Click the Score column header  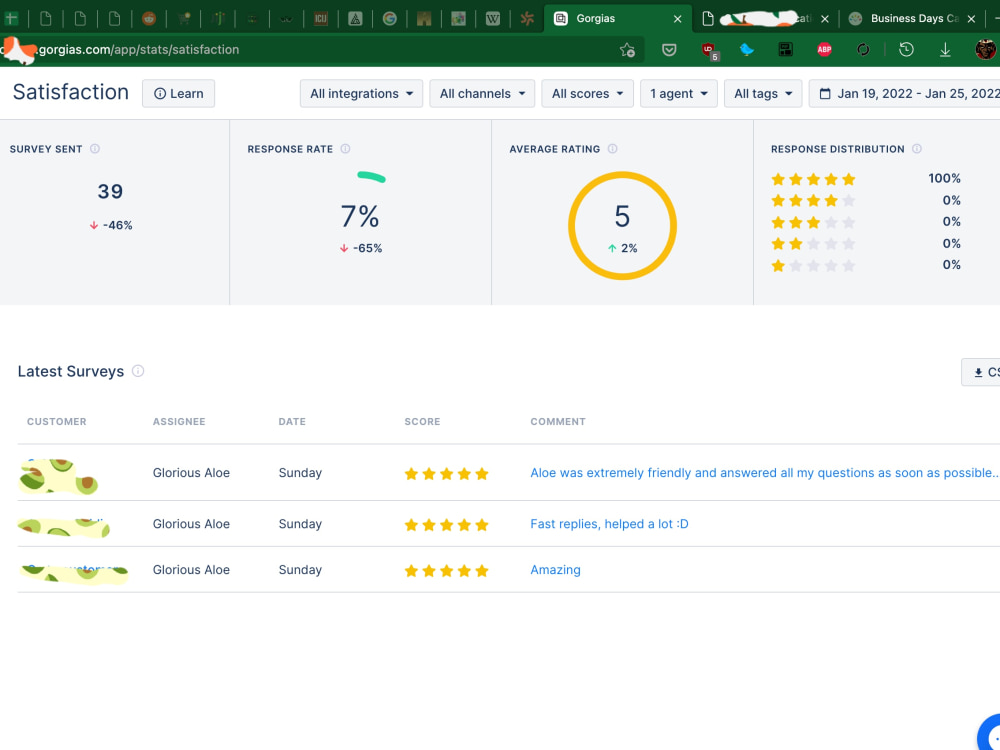tap(422, 422)
